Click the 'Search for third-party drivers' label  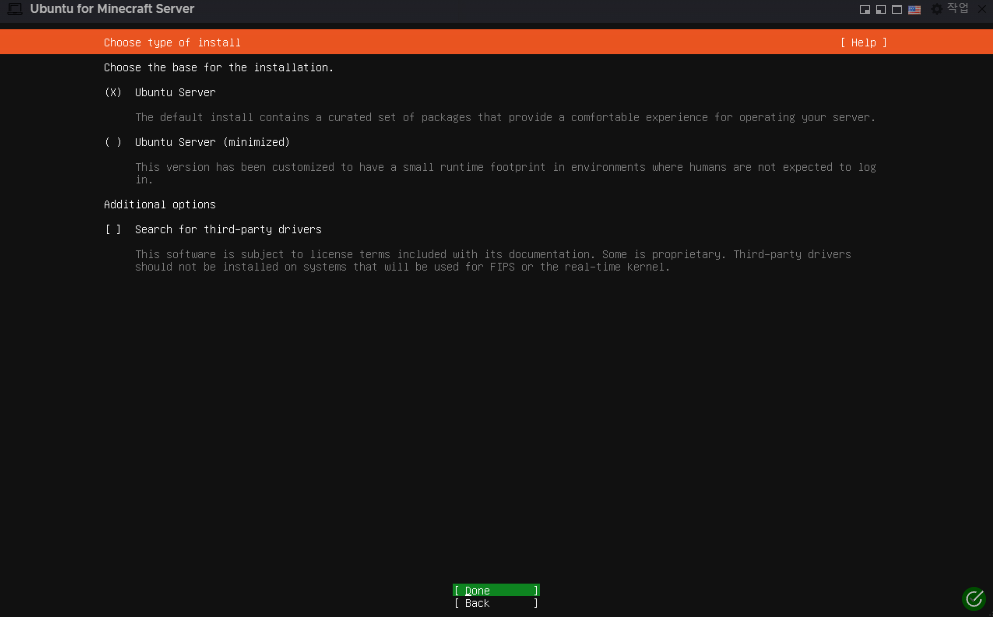pyautogui.click(x=228, y=229)
